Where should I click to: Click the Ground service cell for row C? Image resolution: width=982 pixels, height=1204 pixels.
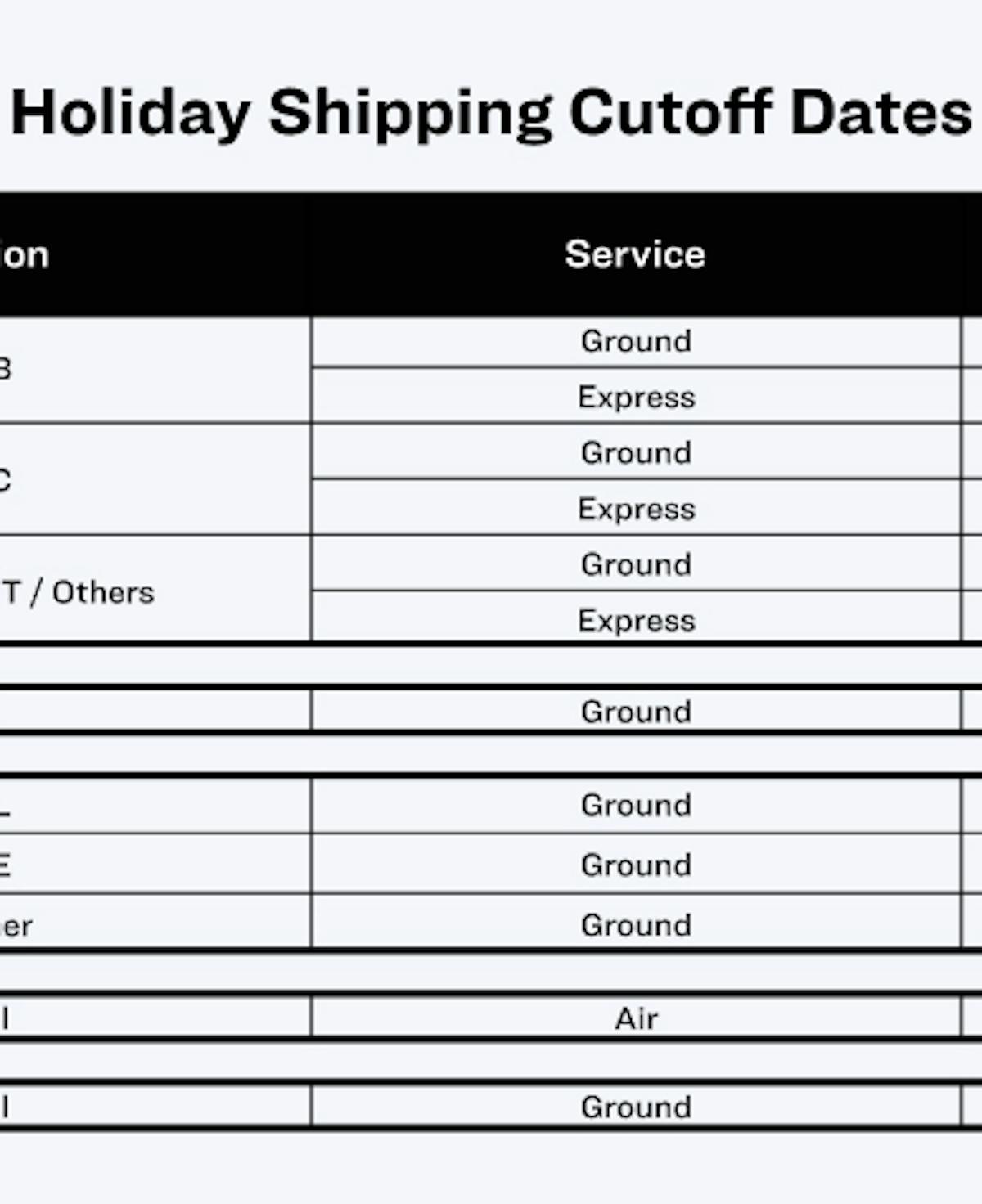click(636, 452)
